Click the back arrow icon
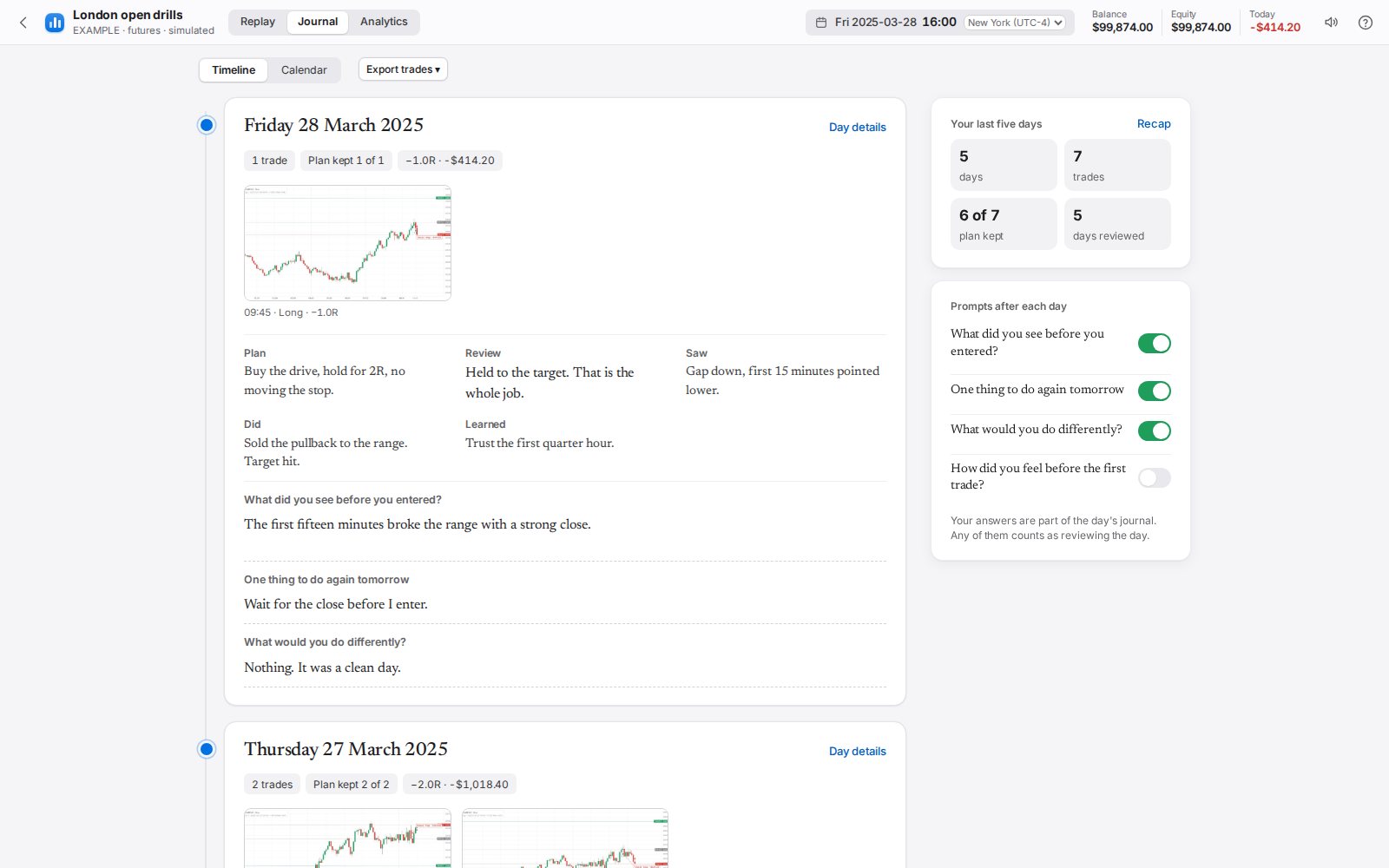The image size is (1389, 868). click(x=23, y=23)
